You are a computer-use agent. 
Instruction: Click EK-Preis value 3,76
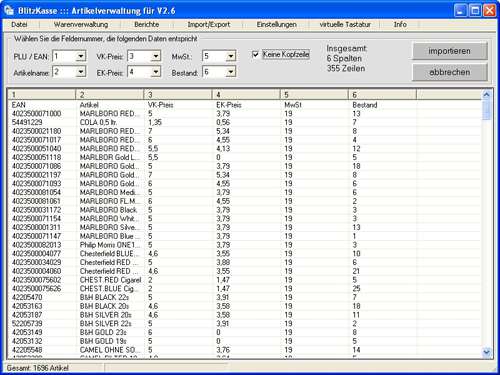[x=223, y=350]
